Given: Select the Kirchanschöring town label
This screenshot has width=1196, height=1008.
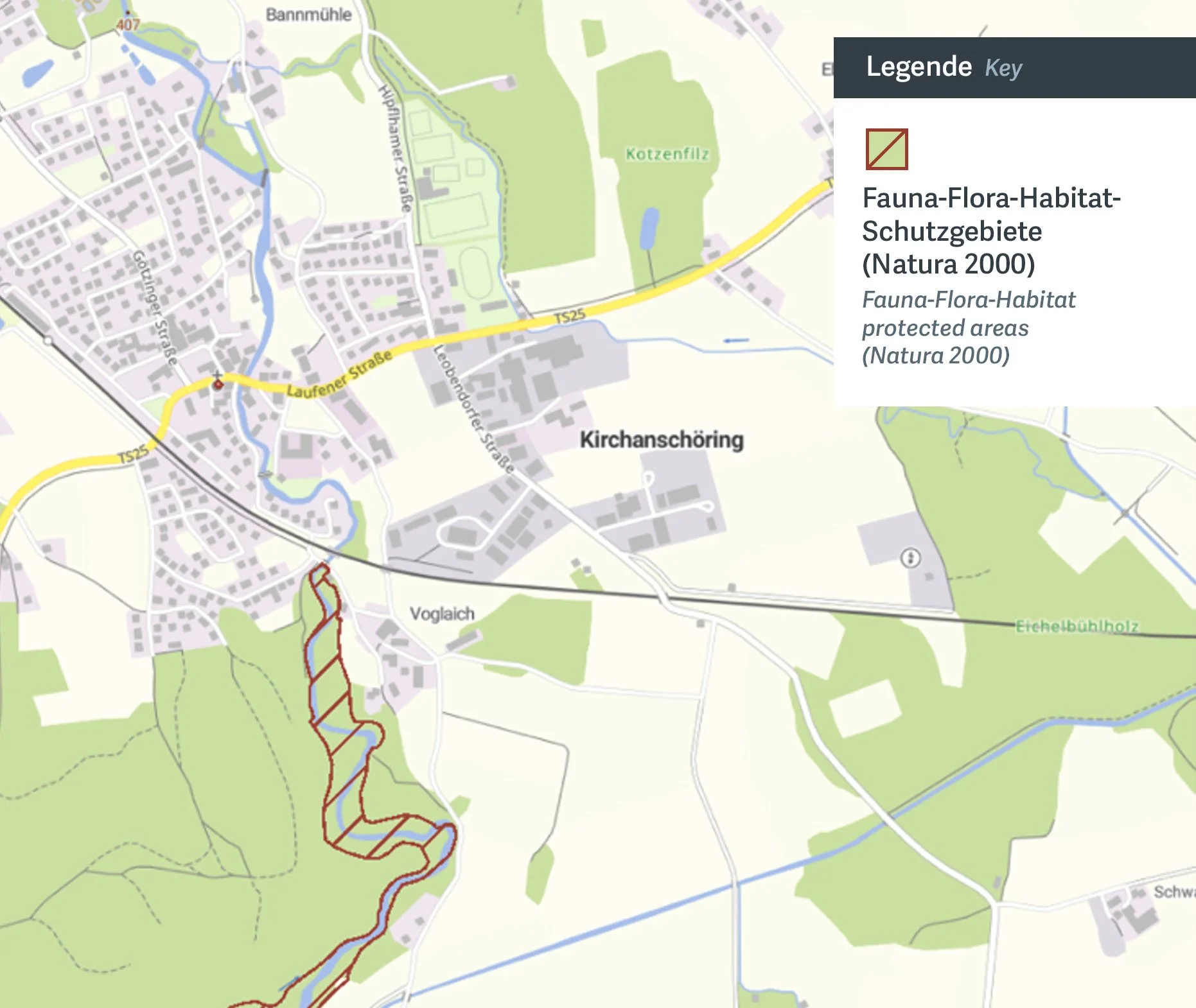Looking at the screenshot, I should tap(662, 440).
